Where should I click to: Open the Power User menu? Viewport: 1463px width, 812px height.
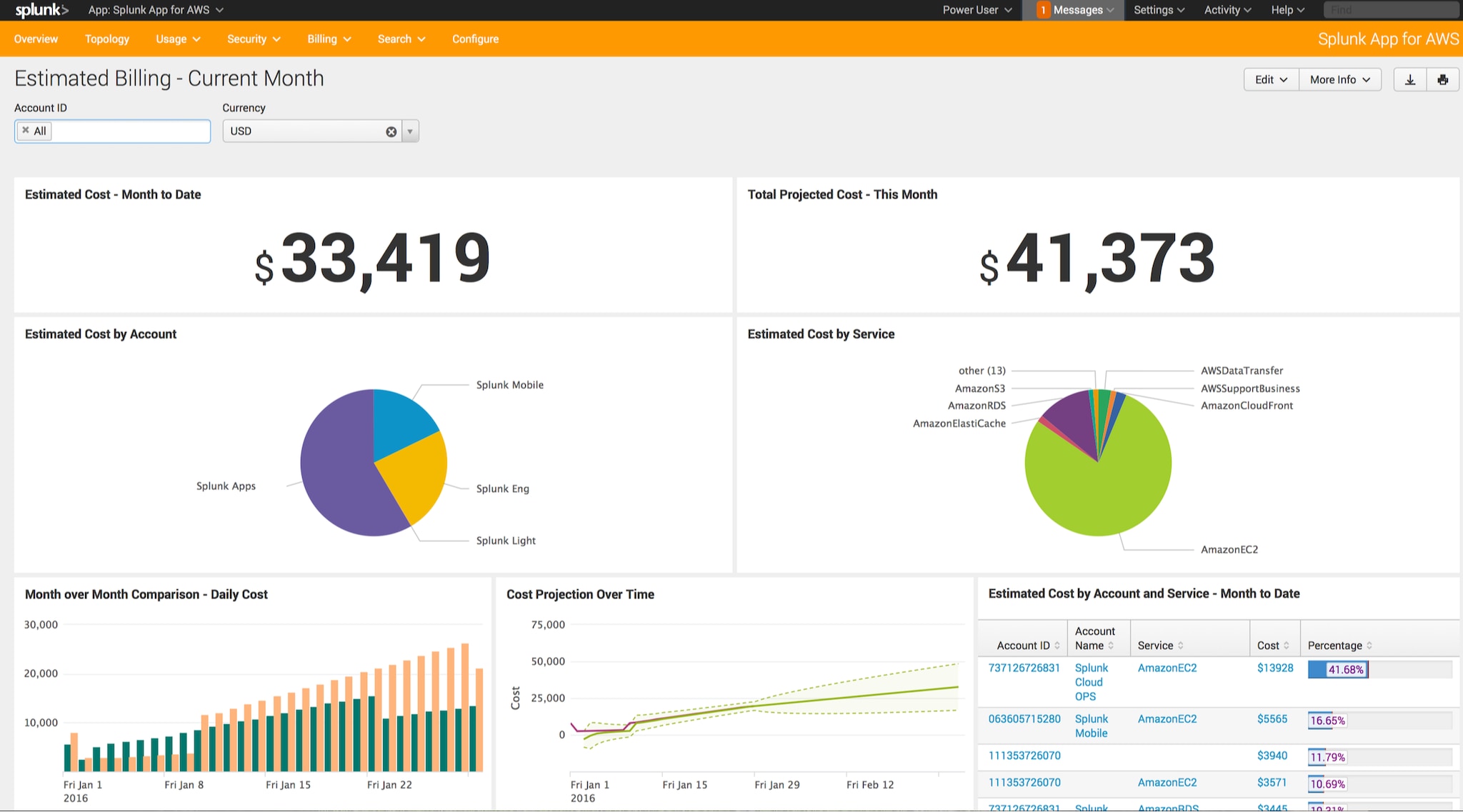pos(977,10)
